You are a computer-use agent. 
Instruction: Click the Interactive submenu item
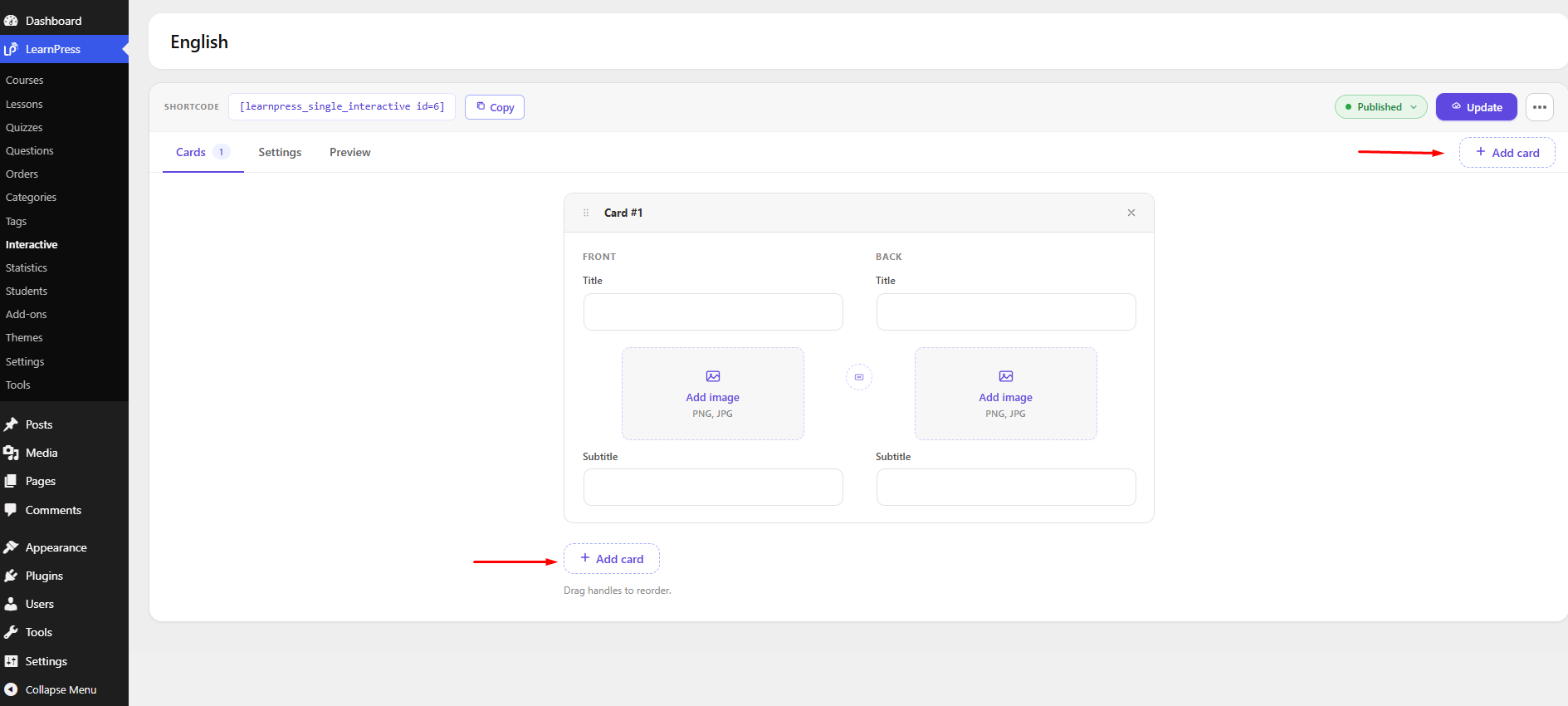click(32, 244)
